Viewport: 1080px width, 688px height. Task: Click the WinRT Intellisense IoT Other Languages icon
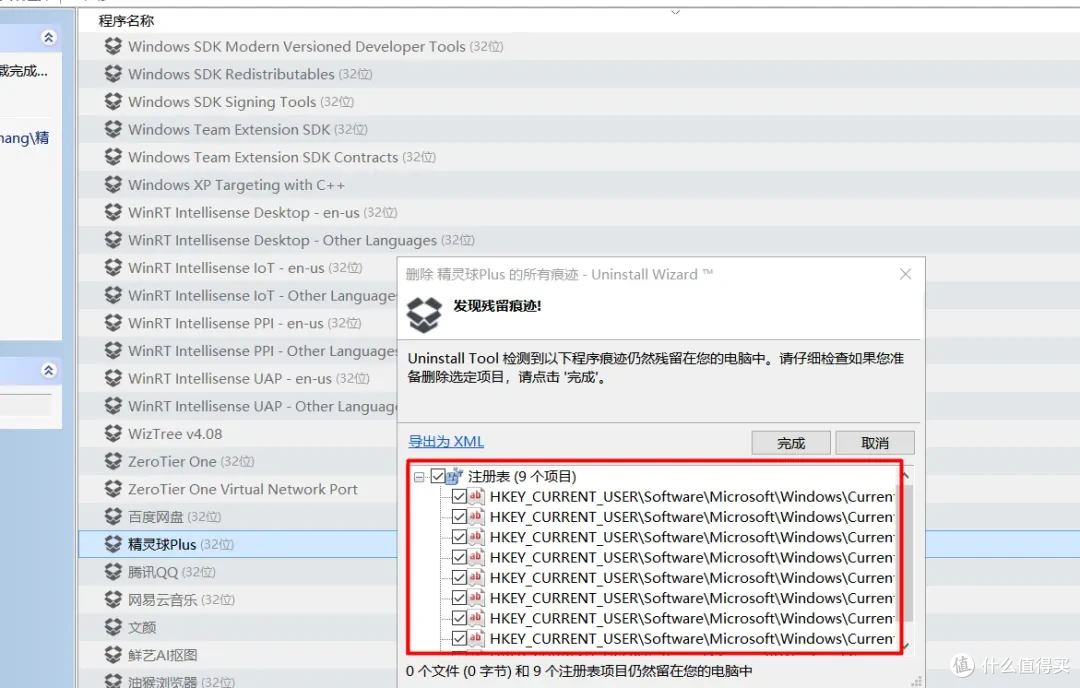[x=114, y=295]
